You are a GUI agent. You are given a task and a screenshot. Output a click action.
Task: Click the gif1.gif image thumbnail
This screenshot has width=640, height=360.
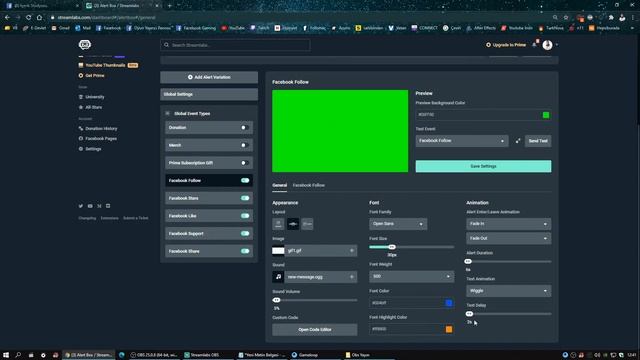(x=278, y=251)
